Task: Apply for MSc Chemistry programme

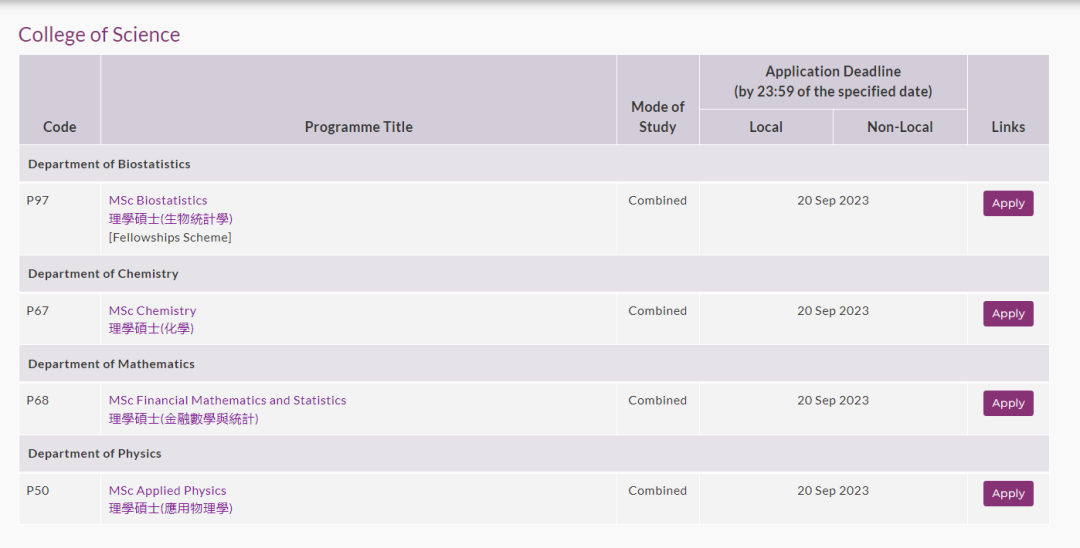Action: (x=1007, y=313)
